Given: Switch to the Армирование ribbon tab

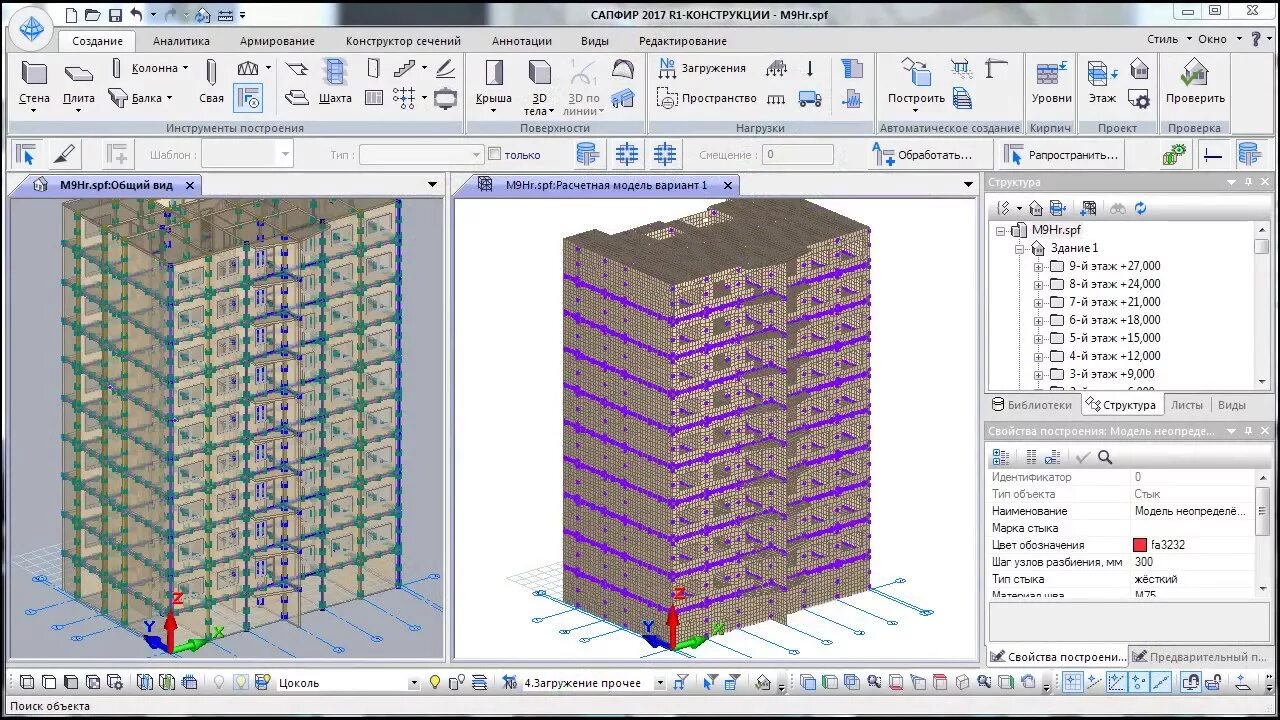Looking at the screenshot, I should click(x=277, y=41).
